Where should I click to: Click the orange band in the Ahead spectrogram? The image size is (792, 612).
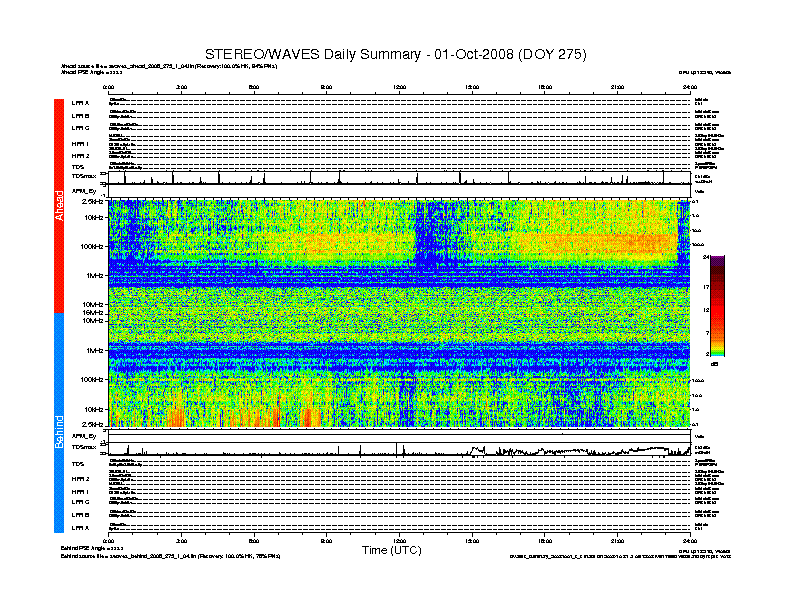(596, 243)
